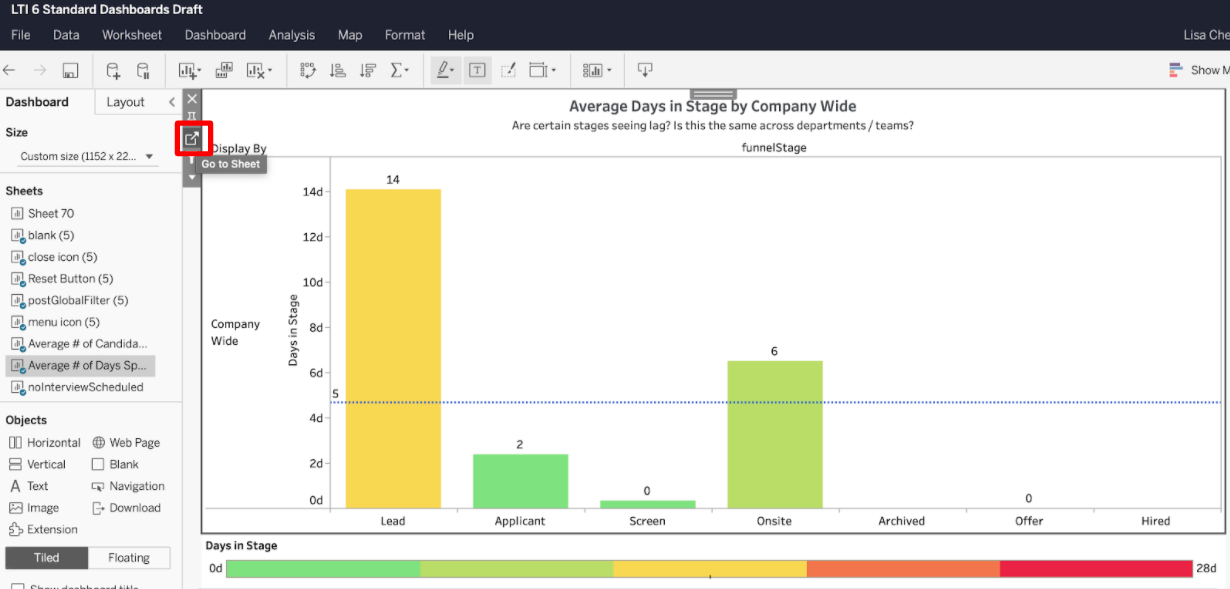1230x589 pixels.
Task: Select the New Worksheet toolbar icon
Action: click(188, 70)
